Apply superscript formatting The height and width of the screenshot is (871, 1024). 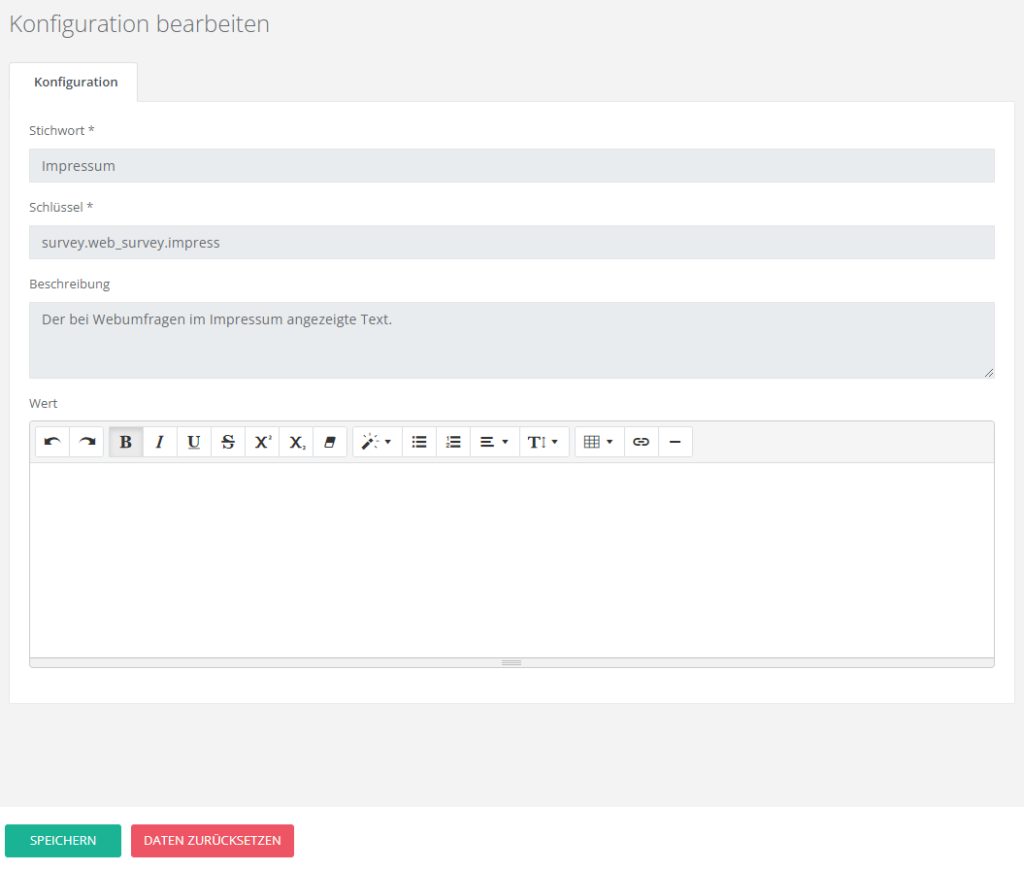click(x=262, y=442)
